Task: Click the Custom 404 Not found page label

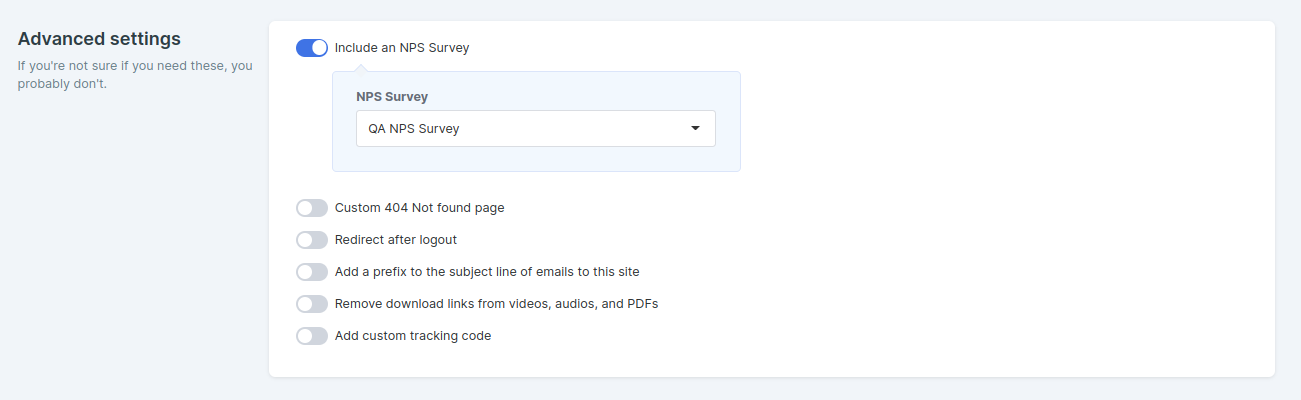Action: tap(420, 208)
